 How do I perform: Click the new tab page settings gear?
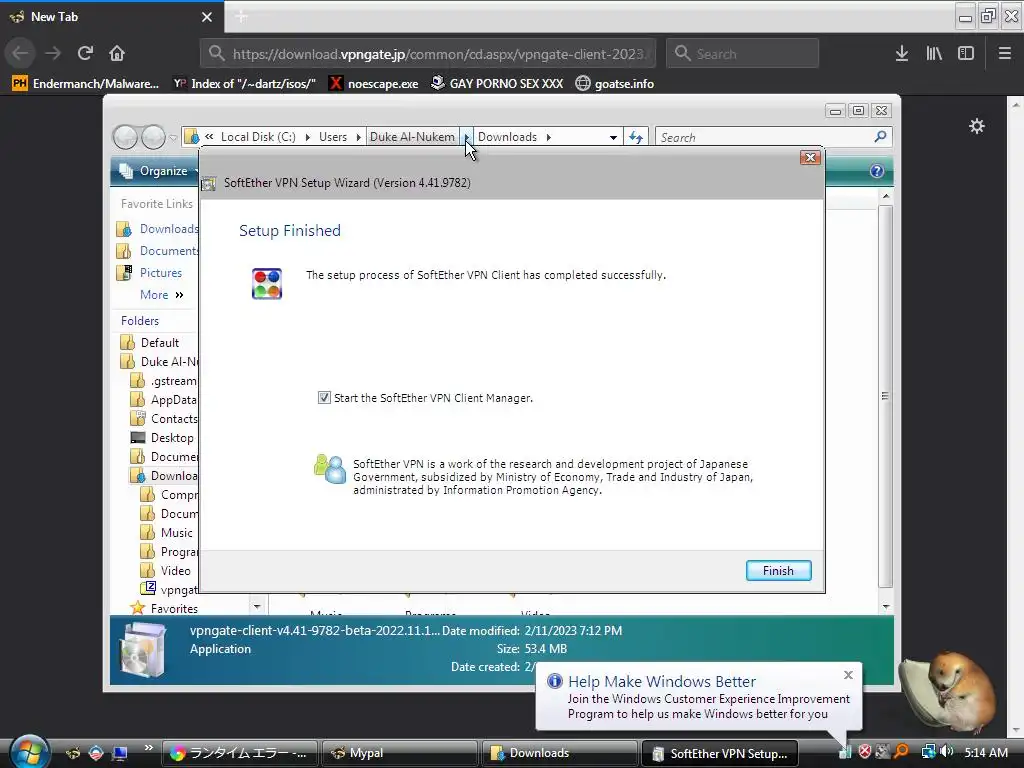[976, 126]
